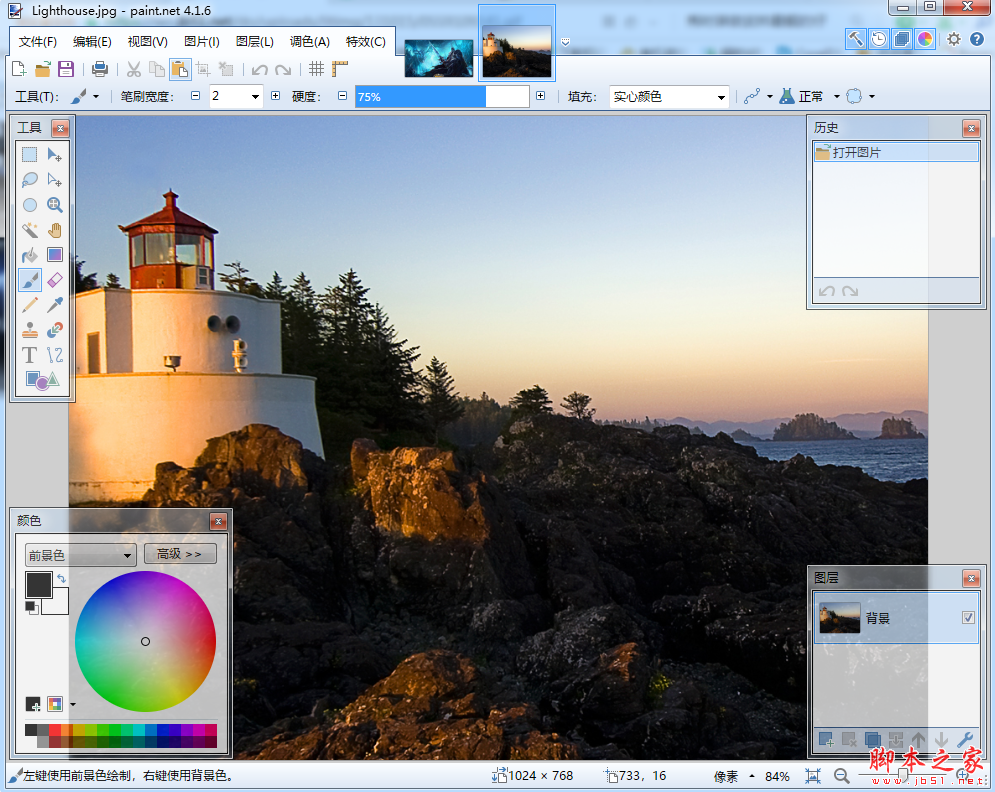Click the New file icon
995x792 pixels.
click(x=19, y=69)
